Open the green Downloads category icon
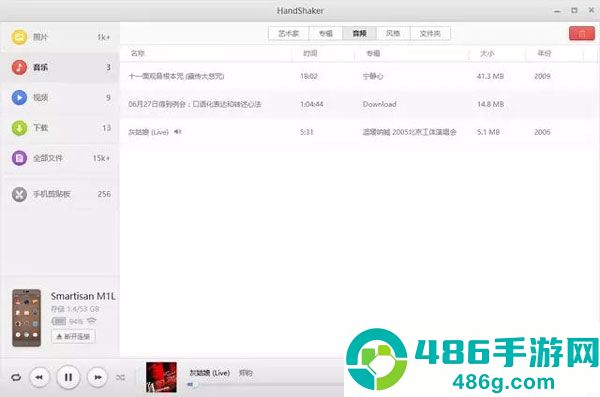Viewport: 600px width, 397px height. pos(19,128)
